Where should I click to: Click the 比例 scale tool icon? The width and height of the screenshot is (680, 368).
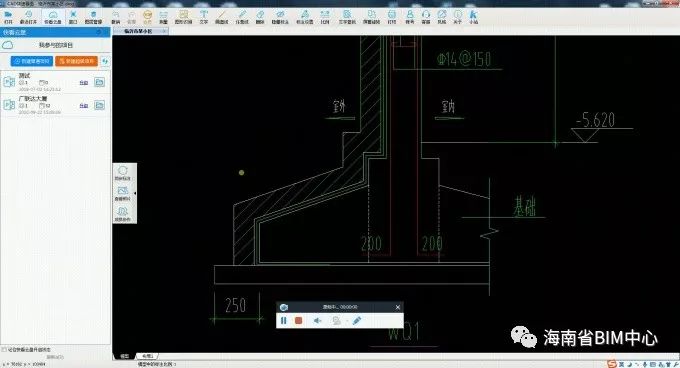point(325,17)
